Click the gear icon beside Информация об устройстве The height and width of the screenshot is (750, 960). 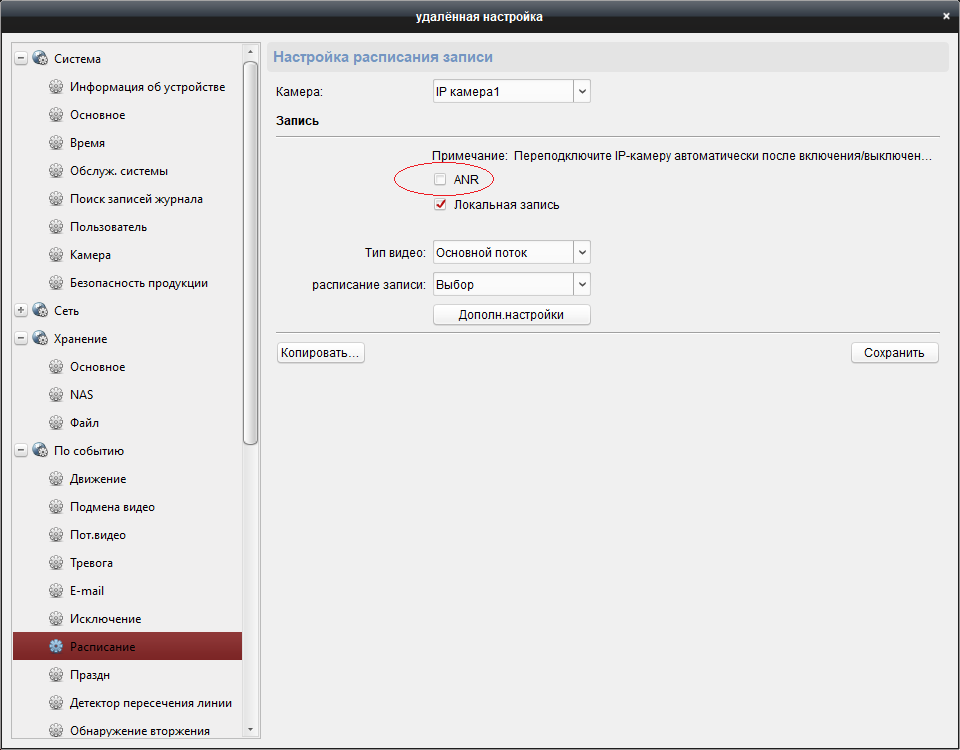56,87
